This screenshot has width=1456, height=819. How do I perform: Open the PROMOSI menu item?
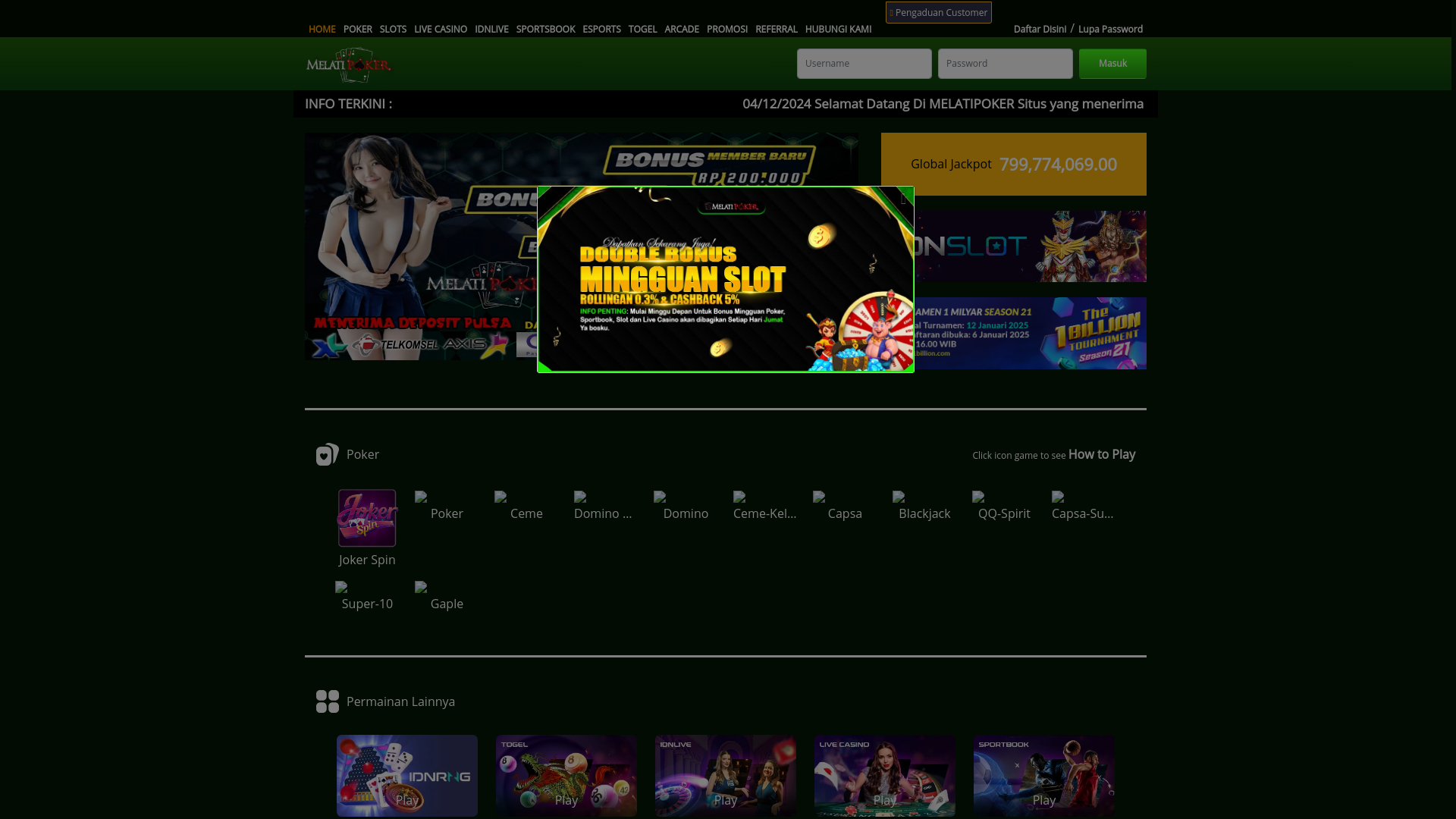(x=727, y=29)
